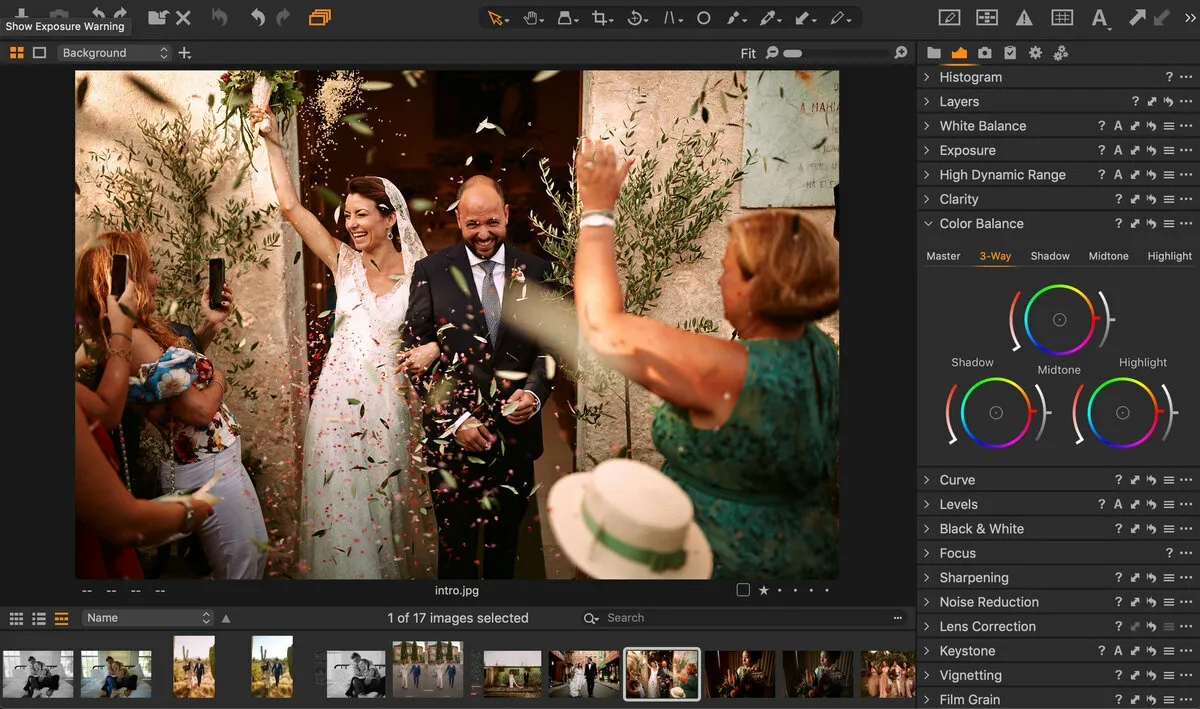
Task: Collapse the Color Balance panel
Action: (x=929, y=223)
